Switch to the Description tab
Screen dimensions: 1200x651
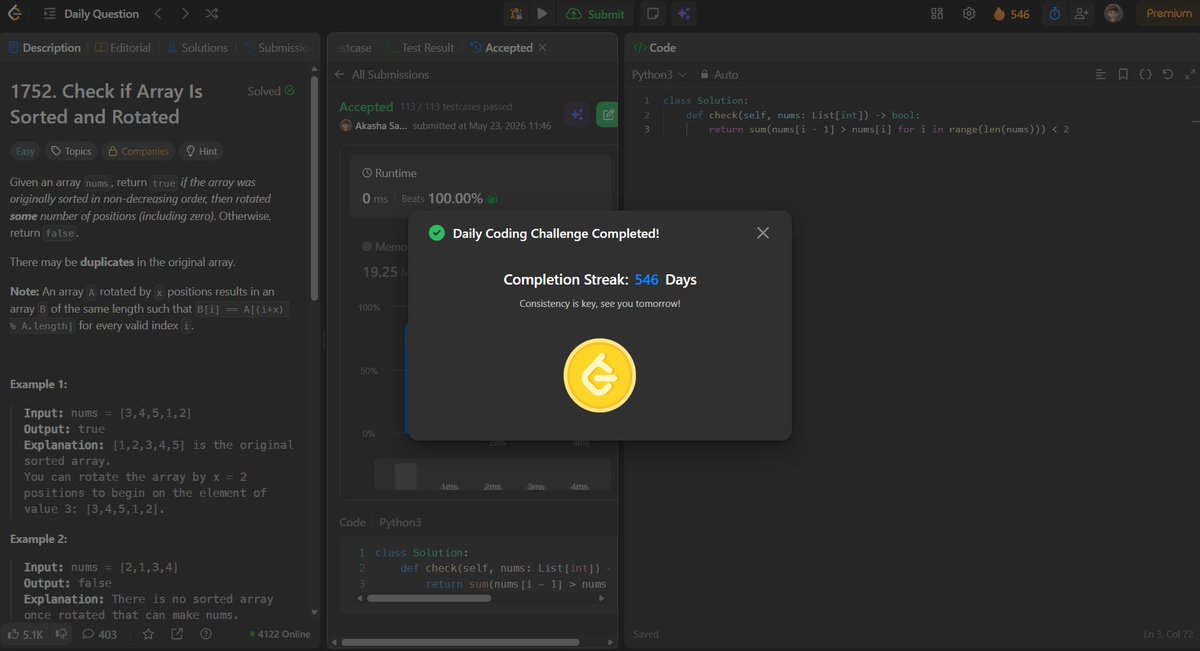44,48
